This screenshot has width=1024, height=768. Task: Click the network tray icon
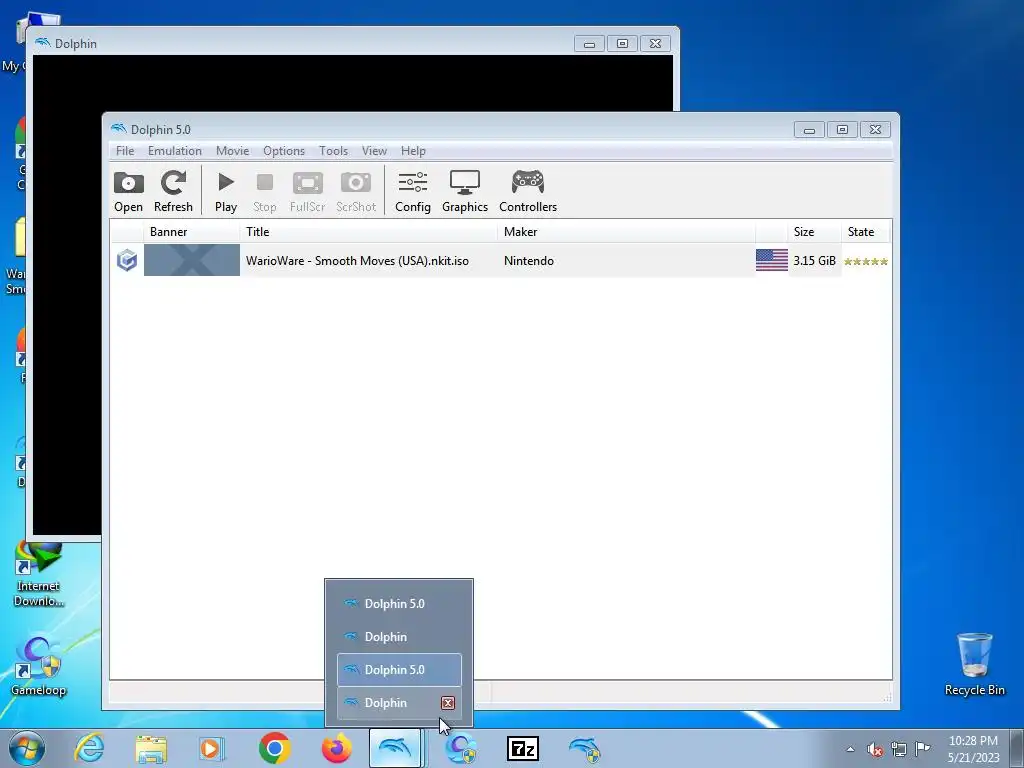pyautogui.click(x=899, y=749)
